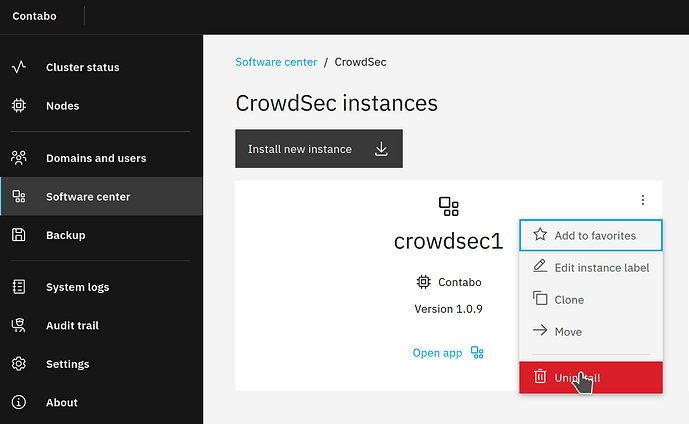
Task: Click the application icon above crowdsec1
Action: coord(449,207)
